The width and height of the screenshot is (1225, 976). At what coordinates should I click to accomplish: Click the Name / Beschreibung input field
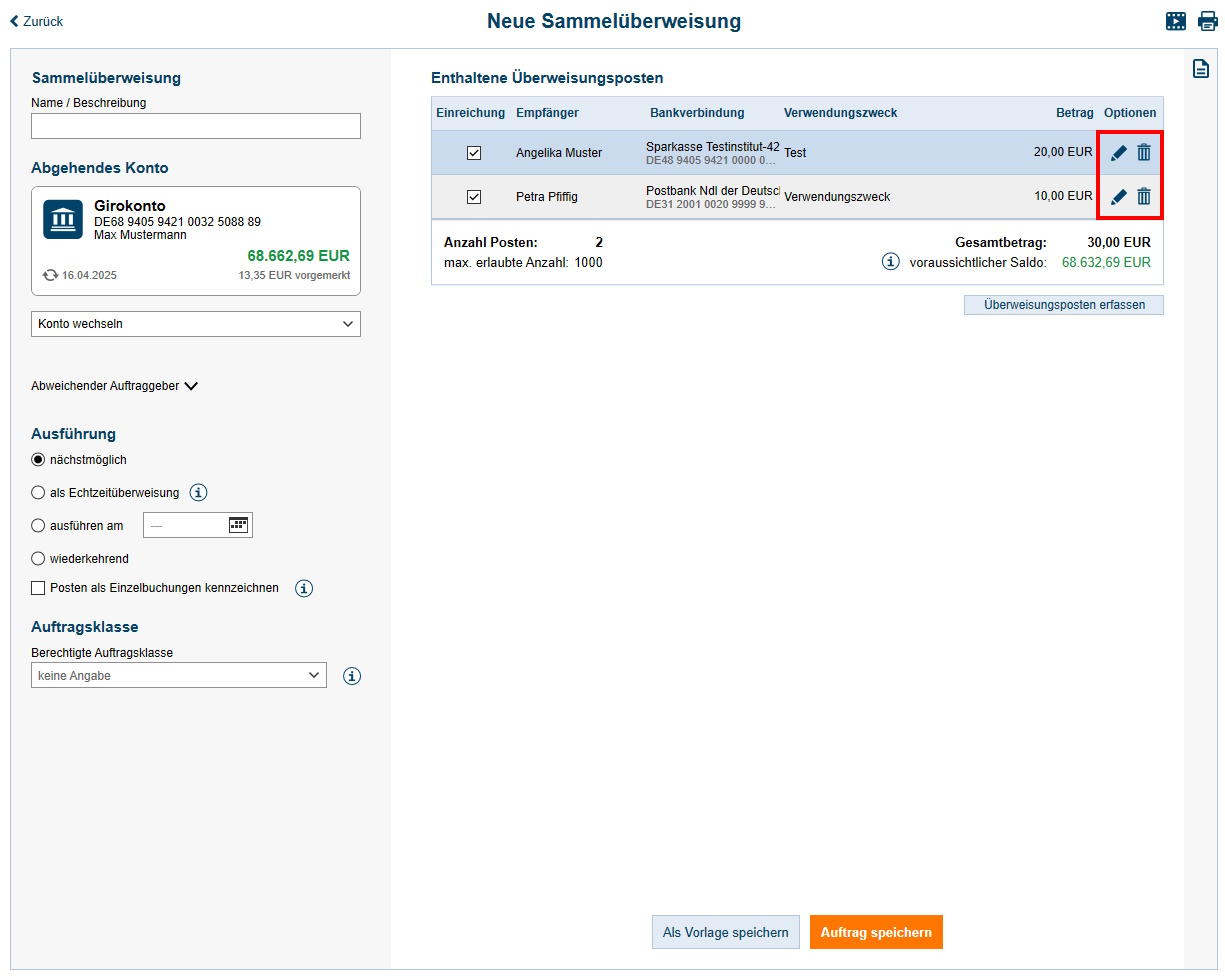196,126
